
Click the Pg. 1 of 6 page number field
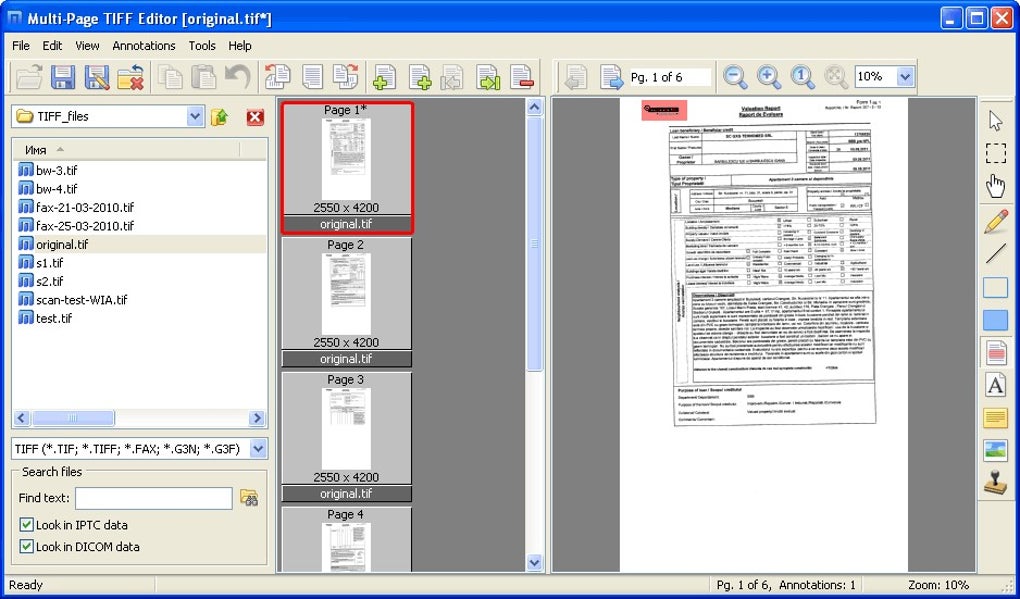click(670, 77)
